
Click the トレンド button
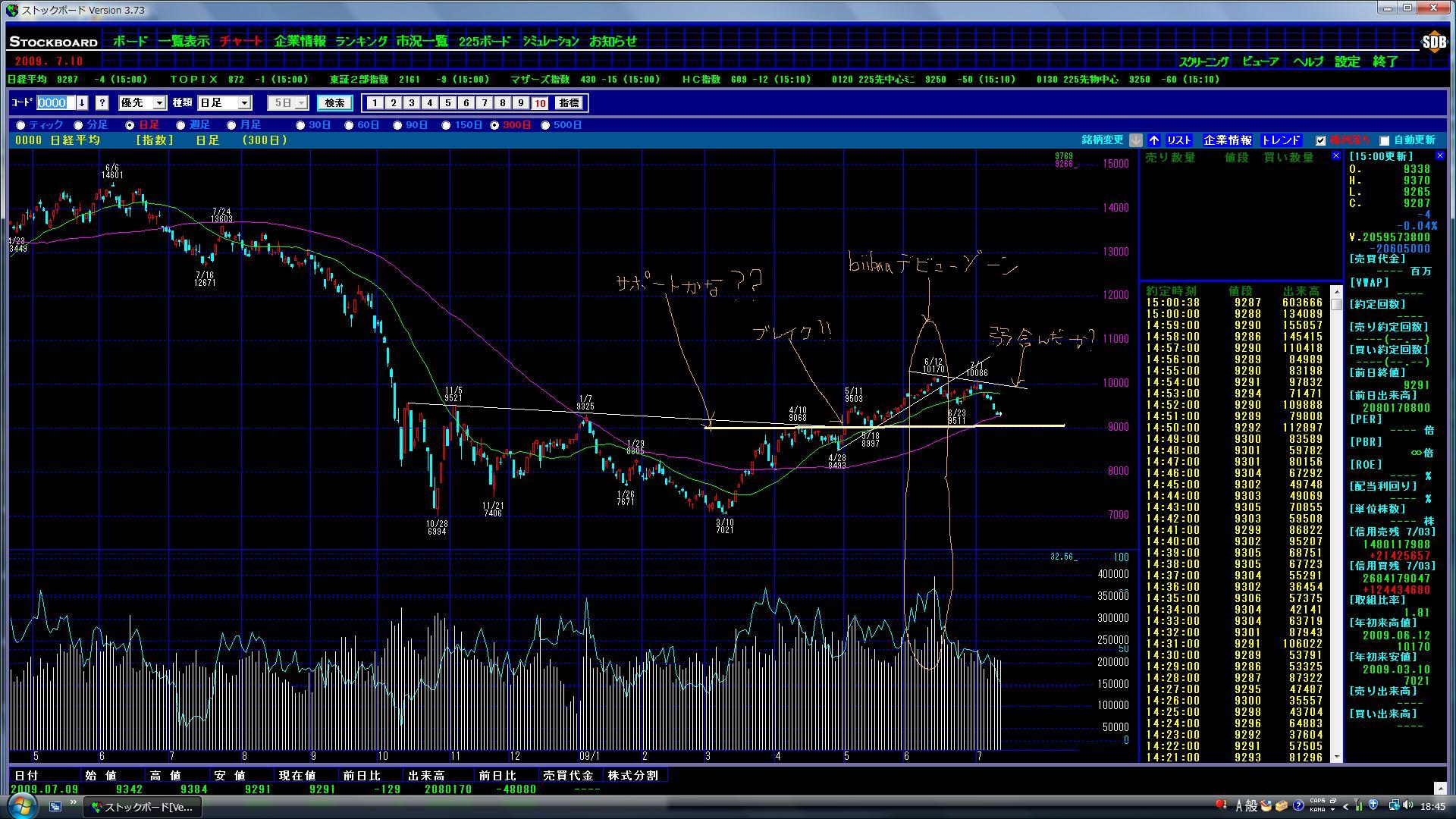click(1281, 140)
